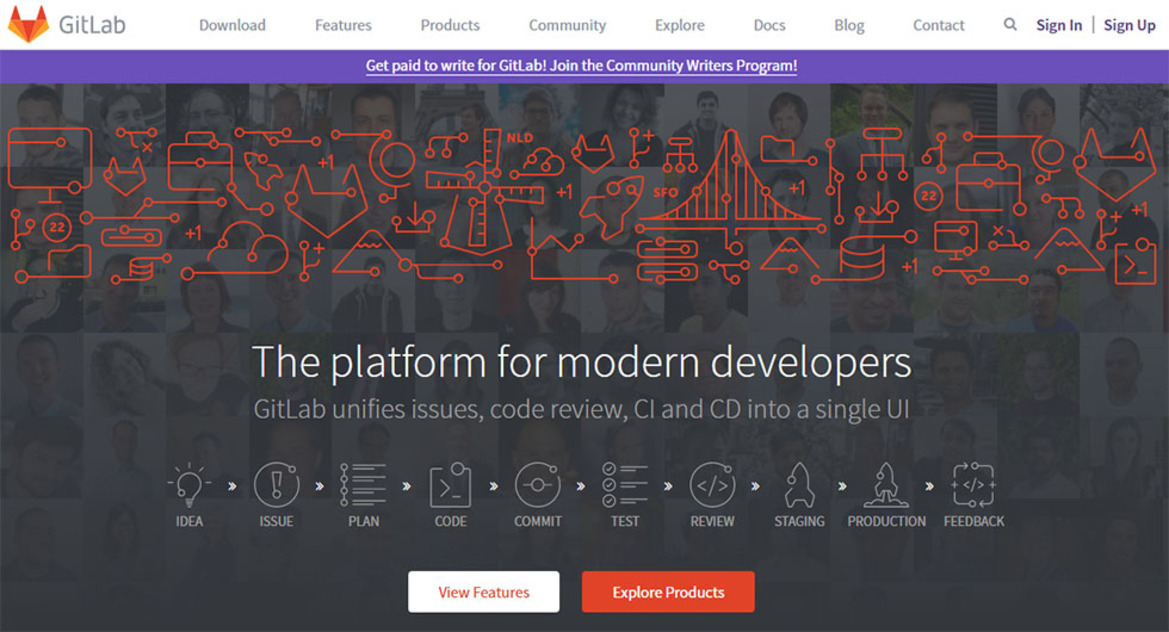Click the IDEA label text
The height and width of the screenshot is (632, 1169).
189,522
